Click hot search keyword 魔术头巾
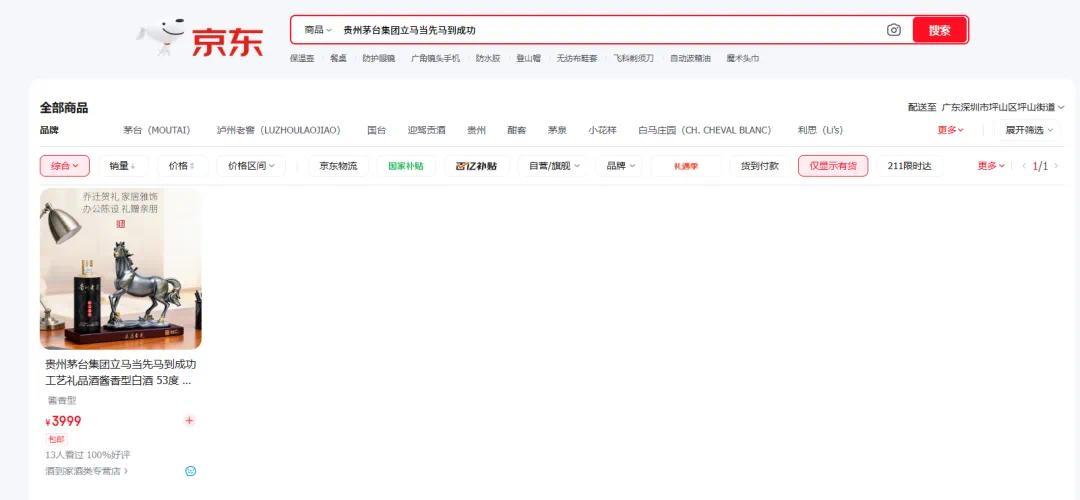1080x500 pixels. [742, 59]
